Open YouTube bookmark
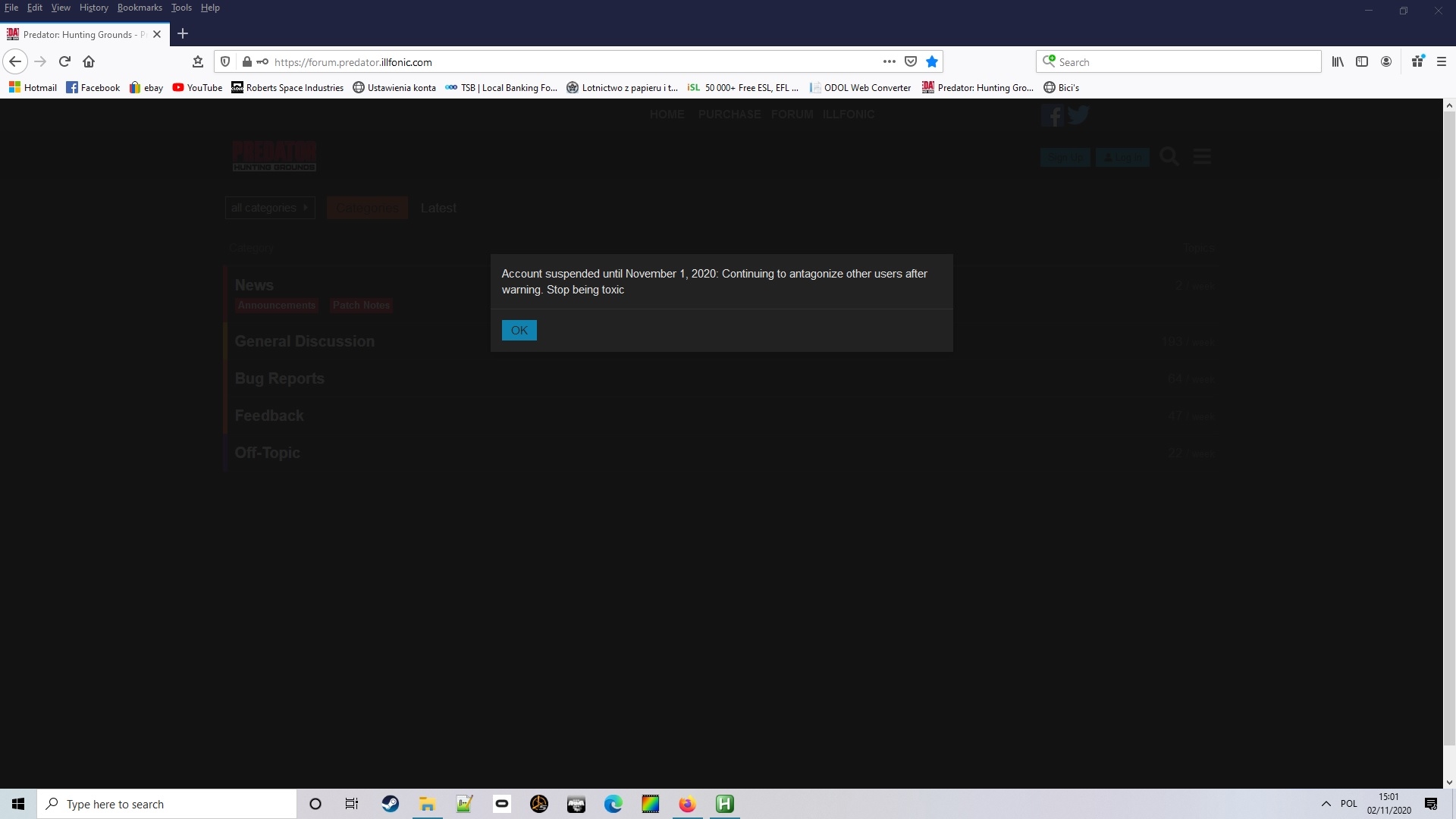The image size is (1456, 819). pos(197,87)
